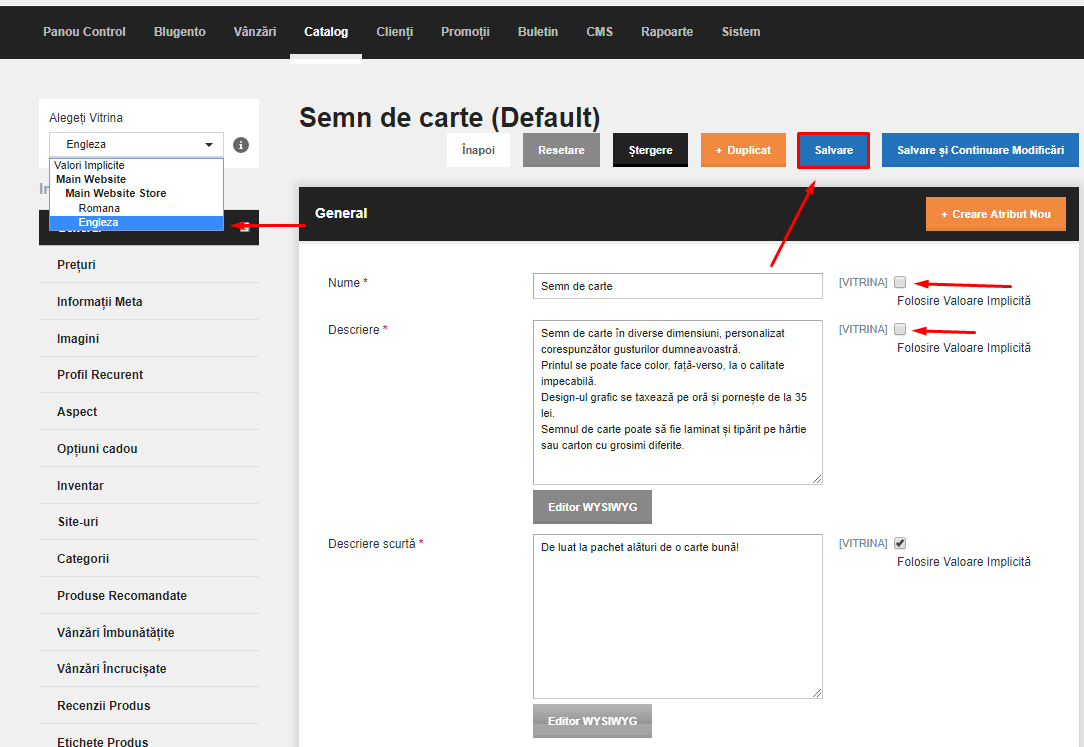This screenshot has width=1084, height=747.
Task: Click + Creare Atribut Nou button
Action: (x=996, y=214)
